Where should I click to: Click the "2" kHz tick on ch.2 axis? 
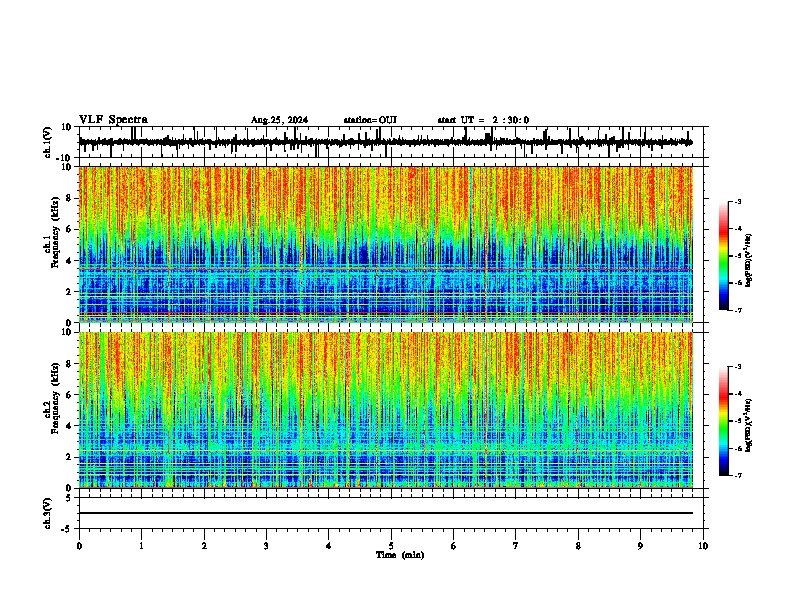[69, 457]
